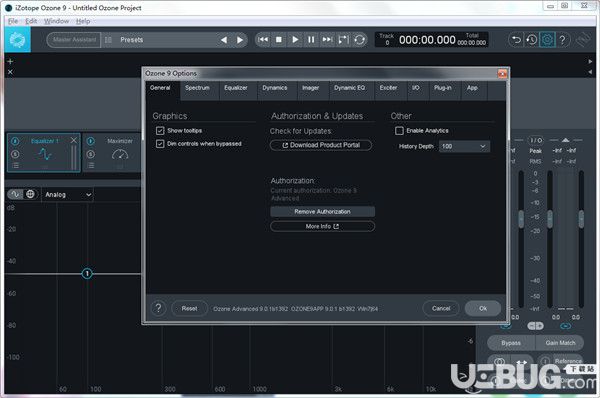Open Options via gear icon
Image resolution: width=600 pixels, height=398 pixels.
(547, 39)
